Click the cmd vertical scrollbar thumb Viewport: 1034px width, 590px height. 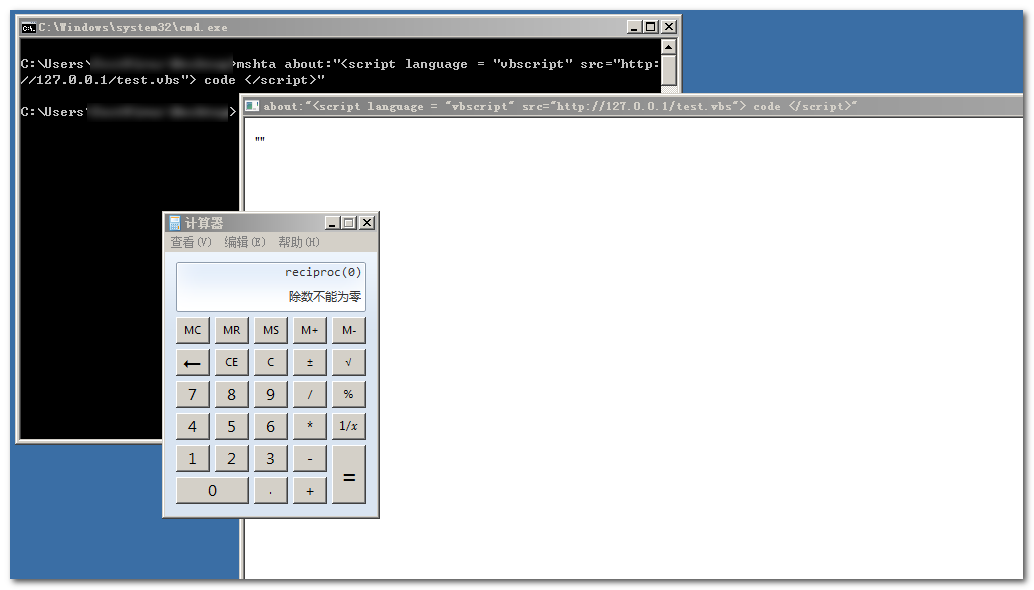pos(669,69)
